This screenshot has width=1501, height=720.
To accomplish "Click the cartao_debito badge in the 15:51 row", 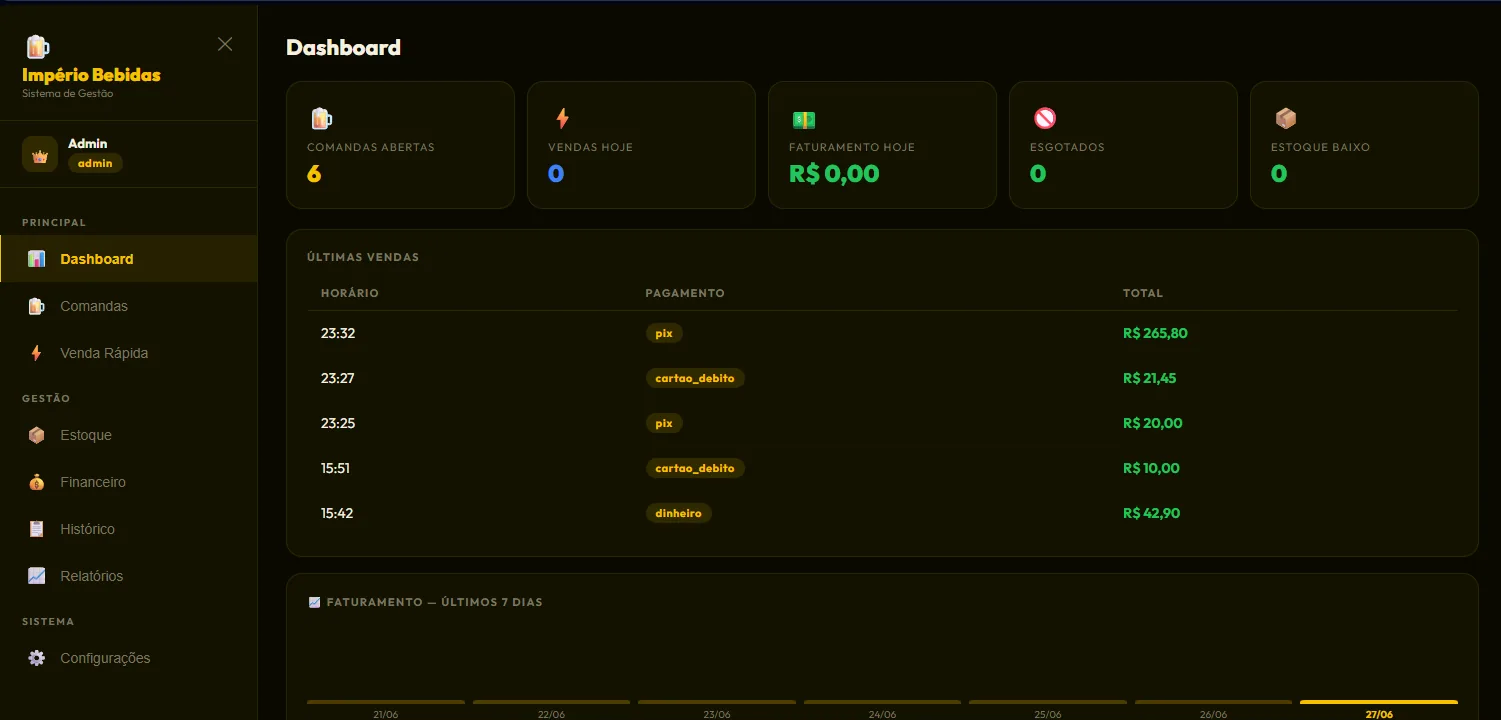I will click(695, 468).
